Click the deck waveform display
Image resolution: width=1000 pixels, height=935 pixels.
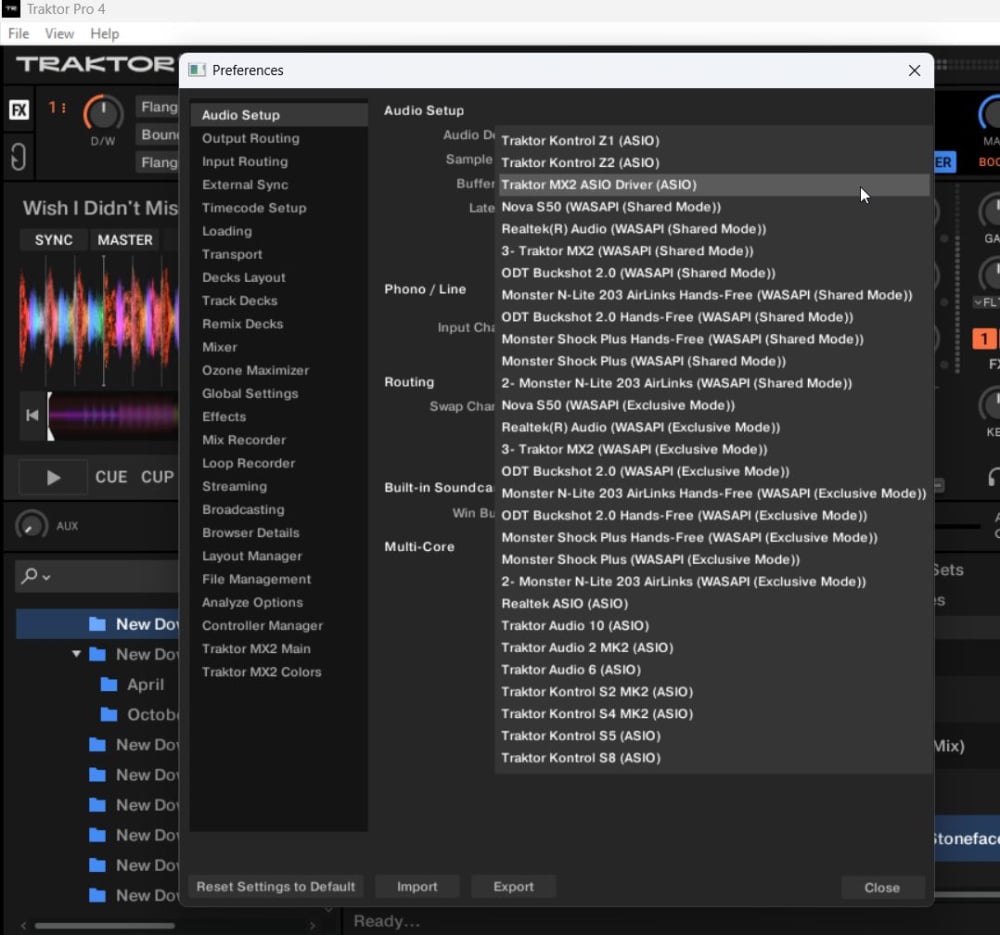tap(99, 320)
